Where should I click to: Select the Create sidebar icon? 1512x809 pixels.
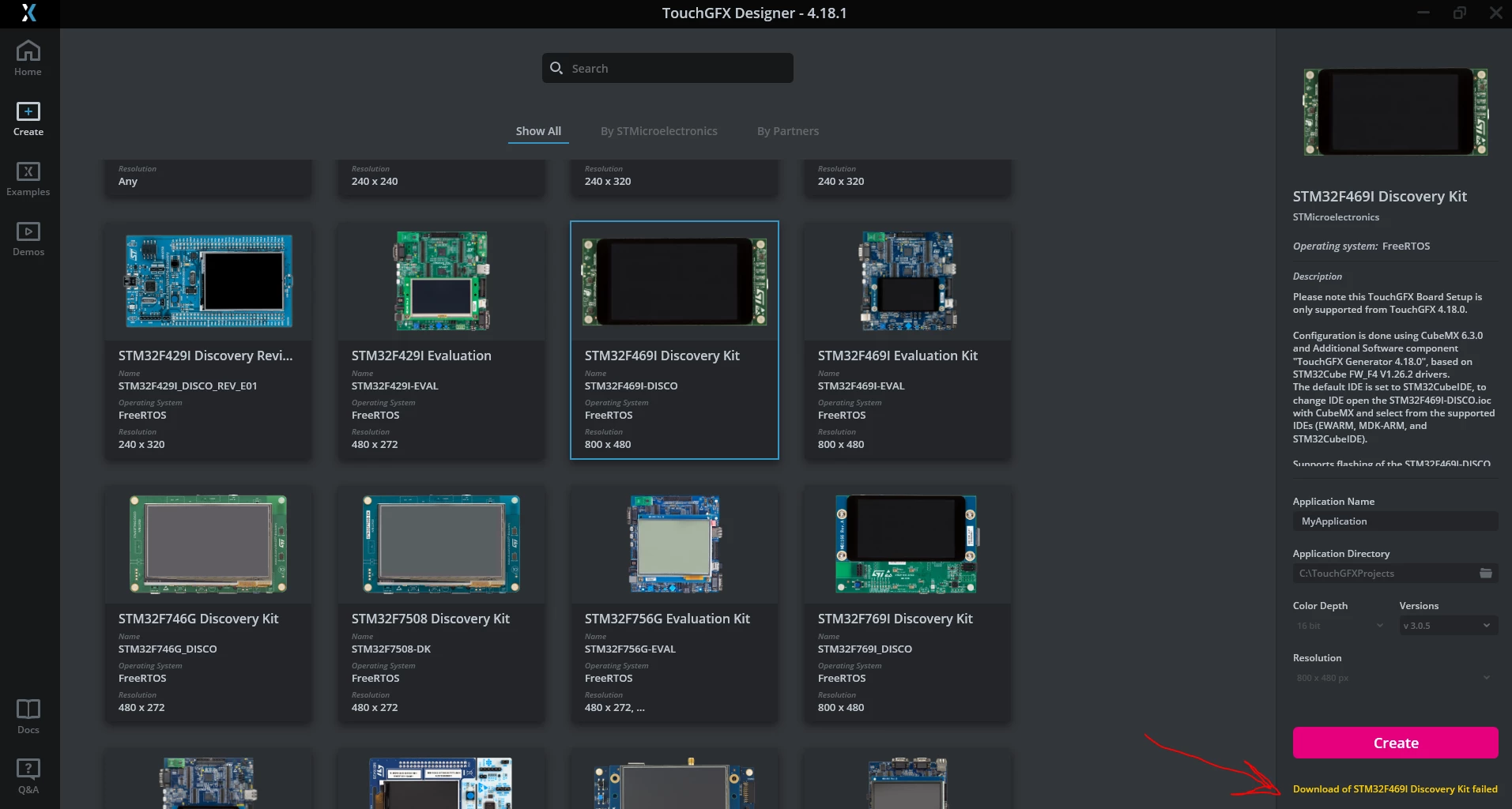28,119
